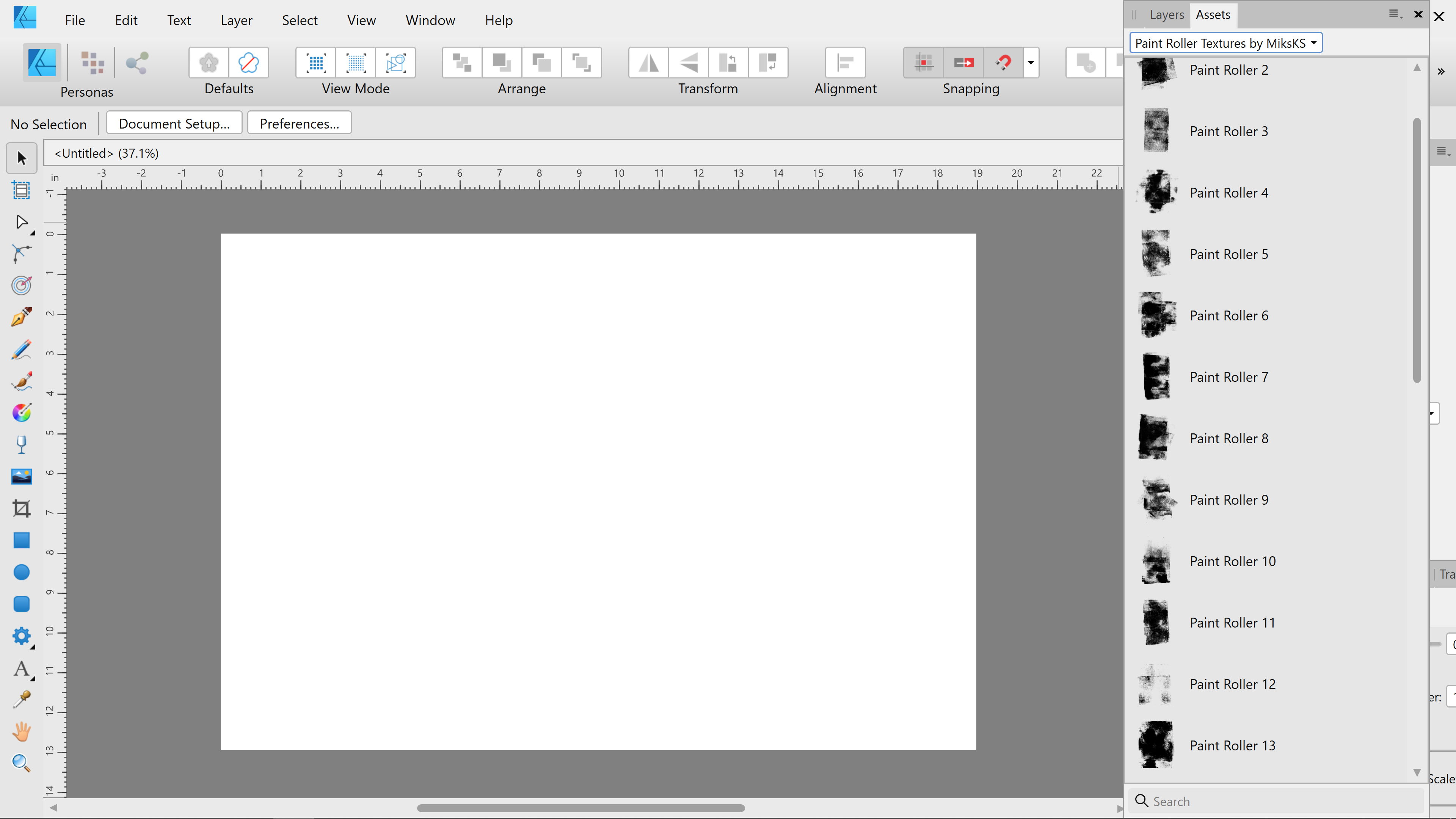Select the Contour tool

(x=22, y=286)
